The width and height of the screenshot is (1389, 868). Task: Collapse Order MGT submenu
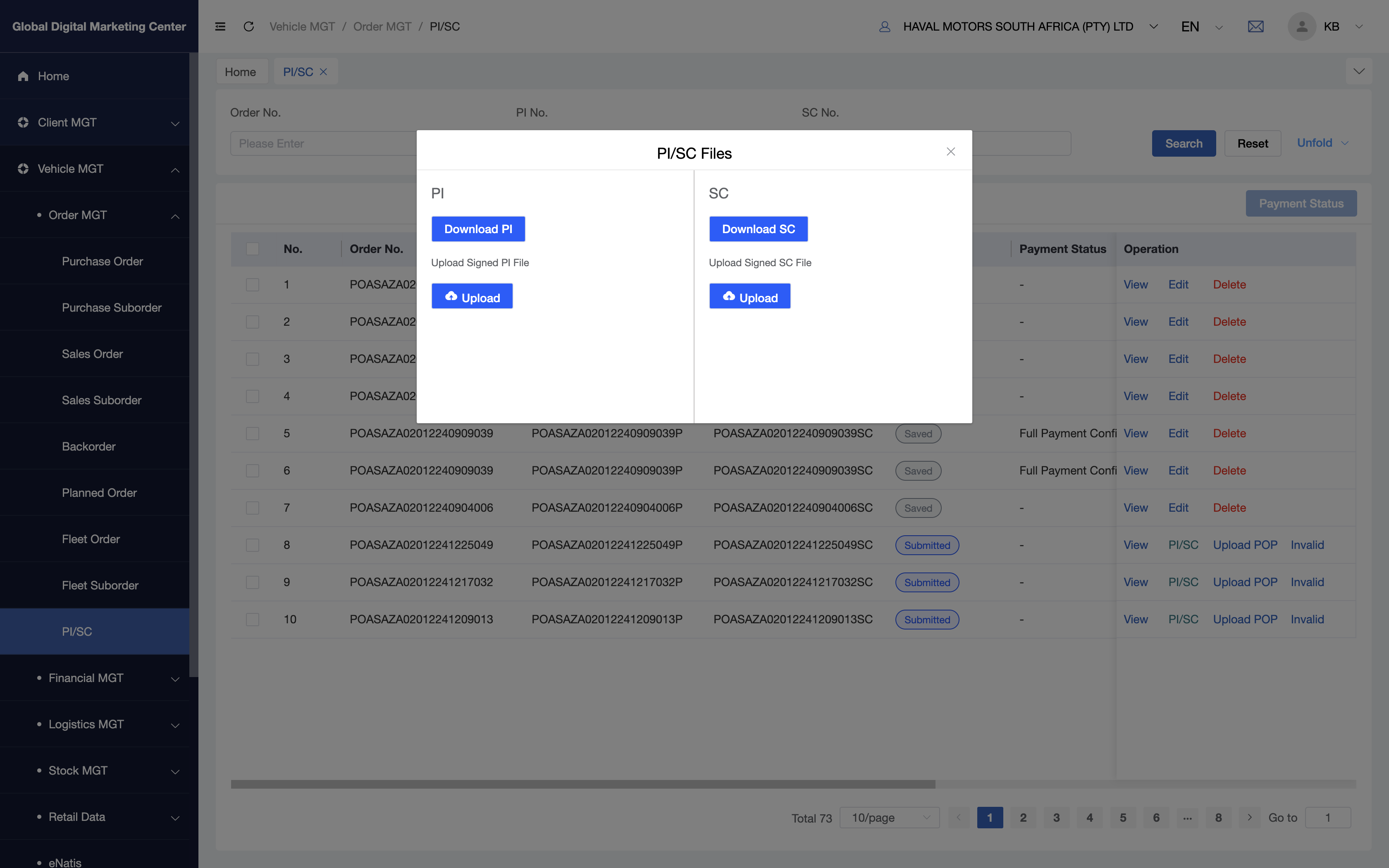tap(175, 216)
